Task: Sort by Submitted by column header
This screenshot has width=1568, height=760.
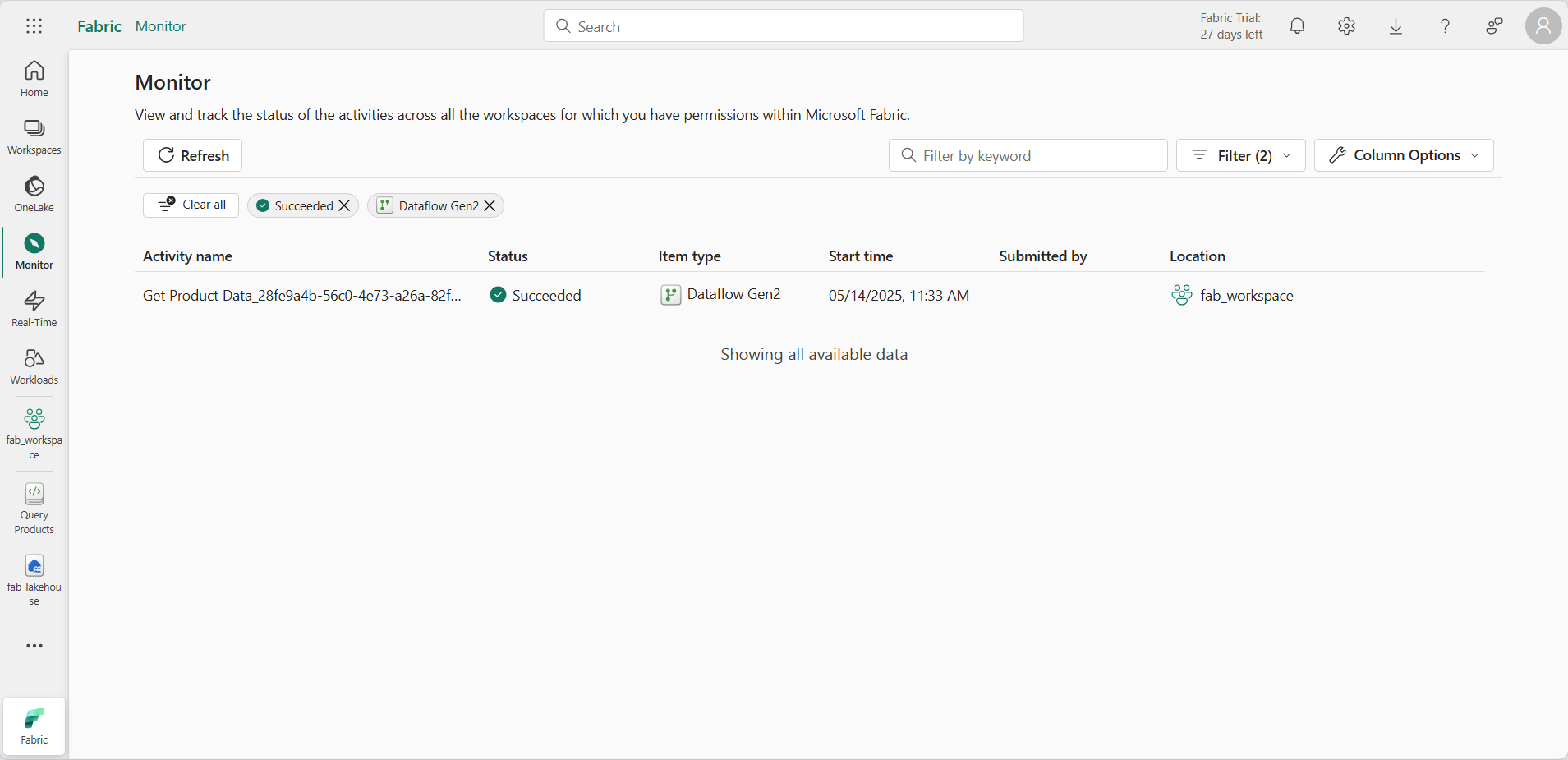Action: coord(1042,256)
